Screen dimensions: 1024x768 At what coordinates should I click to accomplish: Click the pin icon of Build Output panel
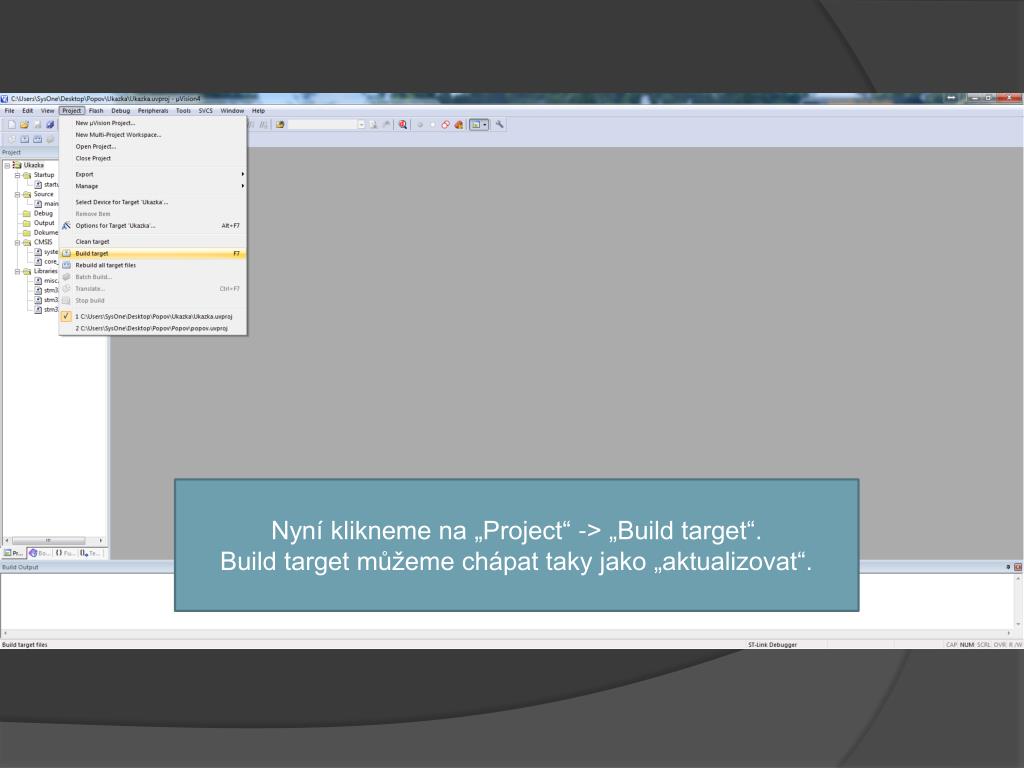pos(1008,567)
